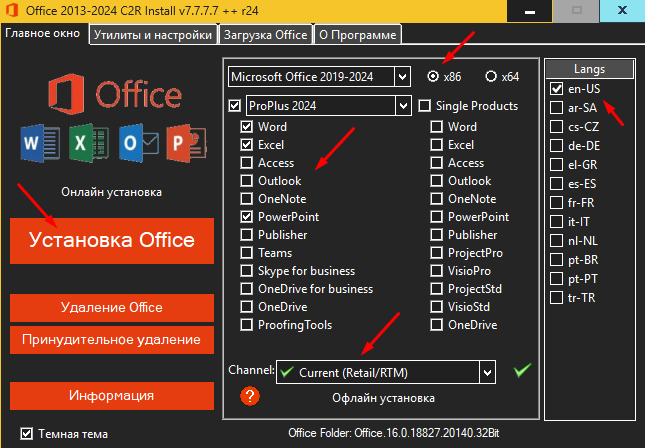The height and width of the screenshot is (448, 645).
Task: Click the Langs header button
Action: pyautogui.click(x=589, y=69)
